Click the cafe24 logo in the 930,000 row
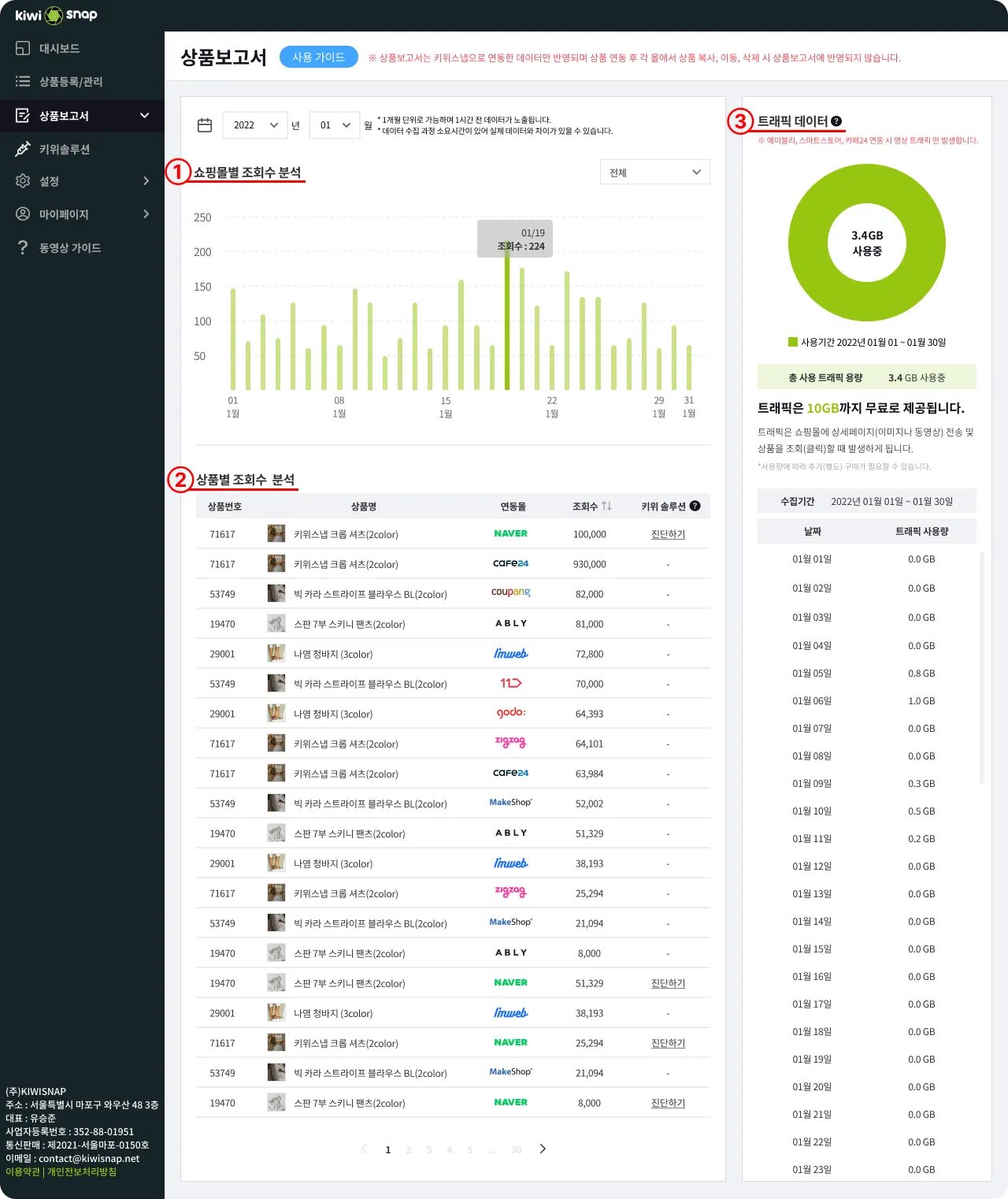The width and height of the screenshot is (1008, 1199). (511, 563)
